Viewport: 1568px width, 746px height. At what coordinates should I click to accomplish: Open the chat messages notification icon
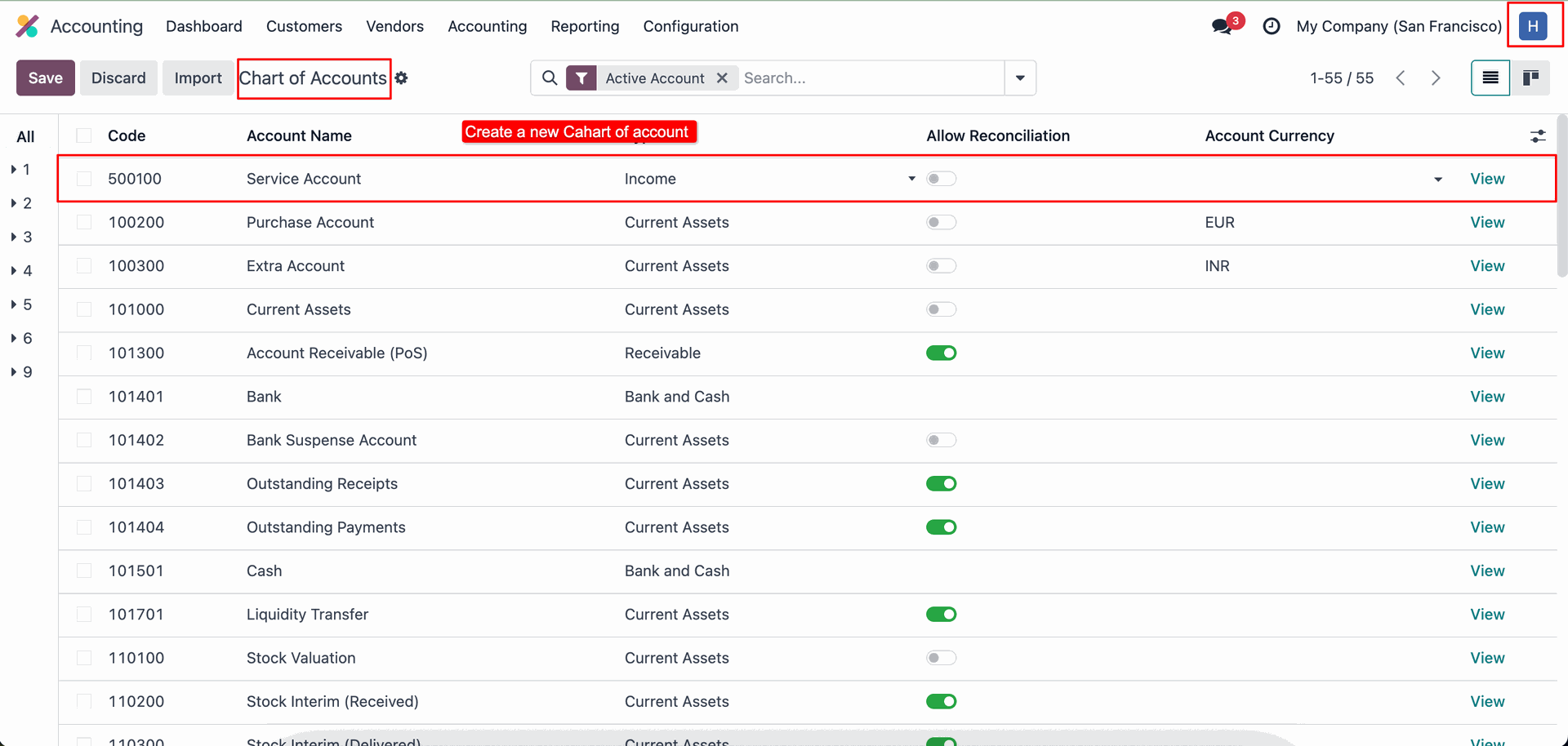coord(1223,26)
